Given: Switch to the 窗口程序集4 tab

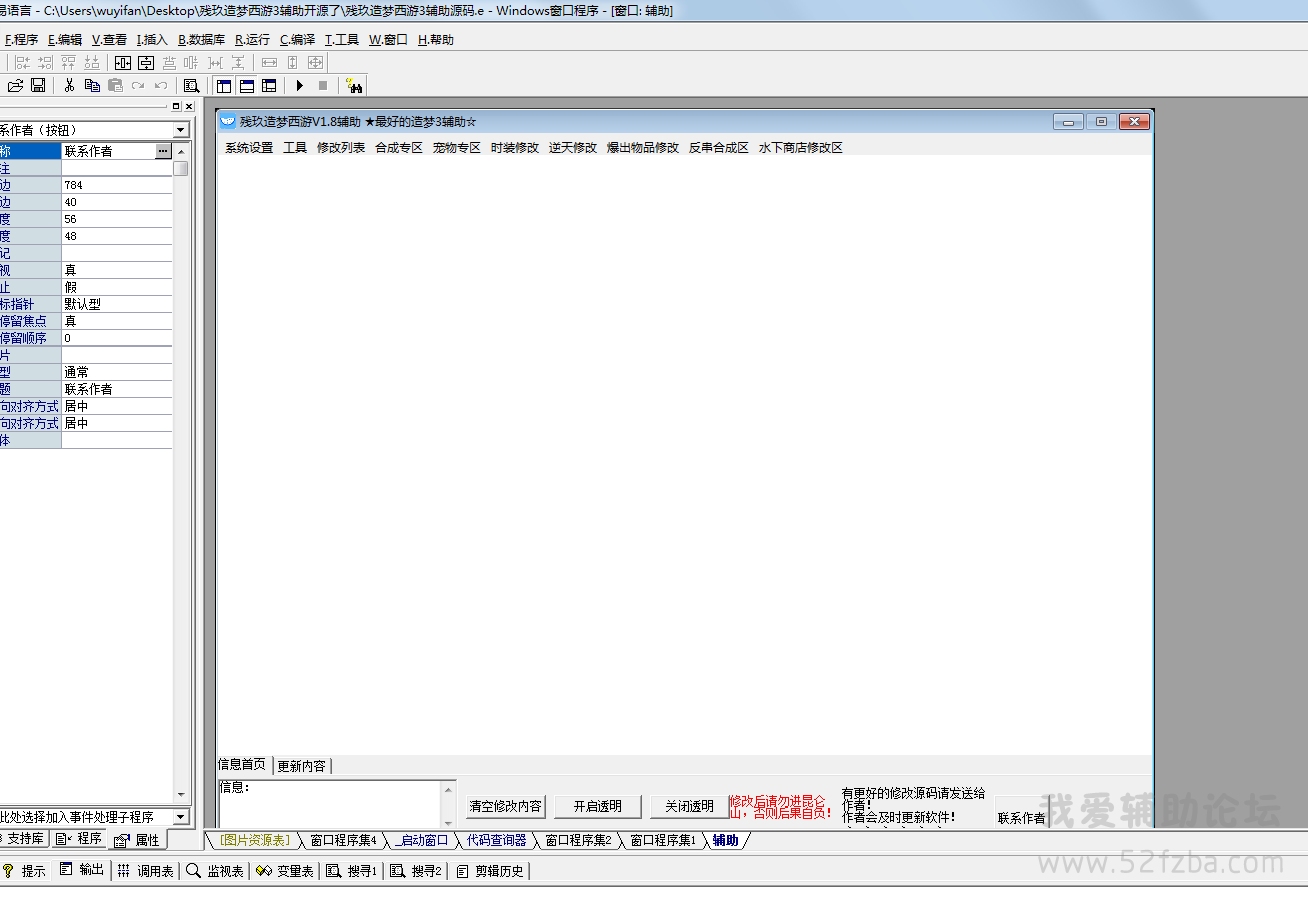Looking at the screenshot, I should (343, 840).
